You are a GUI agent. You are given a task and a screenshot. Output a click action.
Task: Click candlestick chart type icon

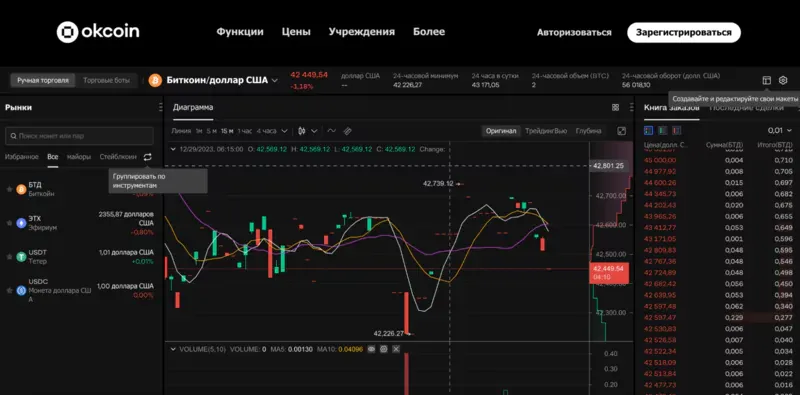coord(302,131)
